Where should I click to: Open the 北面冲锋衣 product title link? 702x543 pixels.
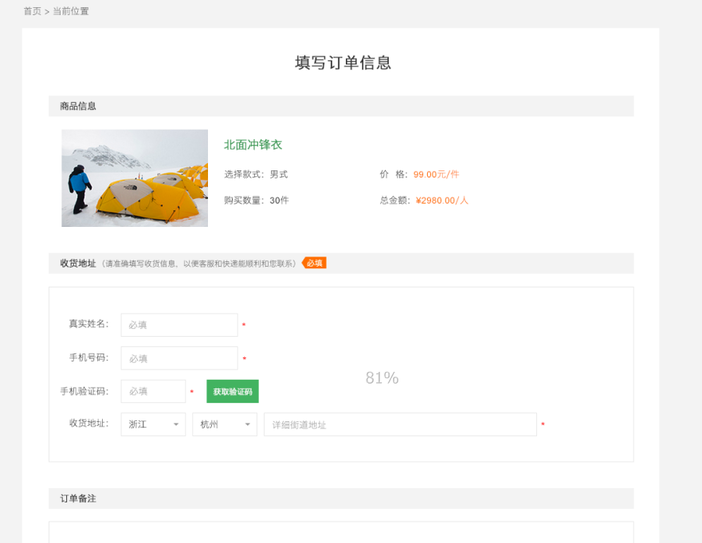(x=253, y=145)
